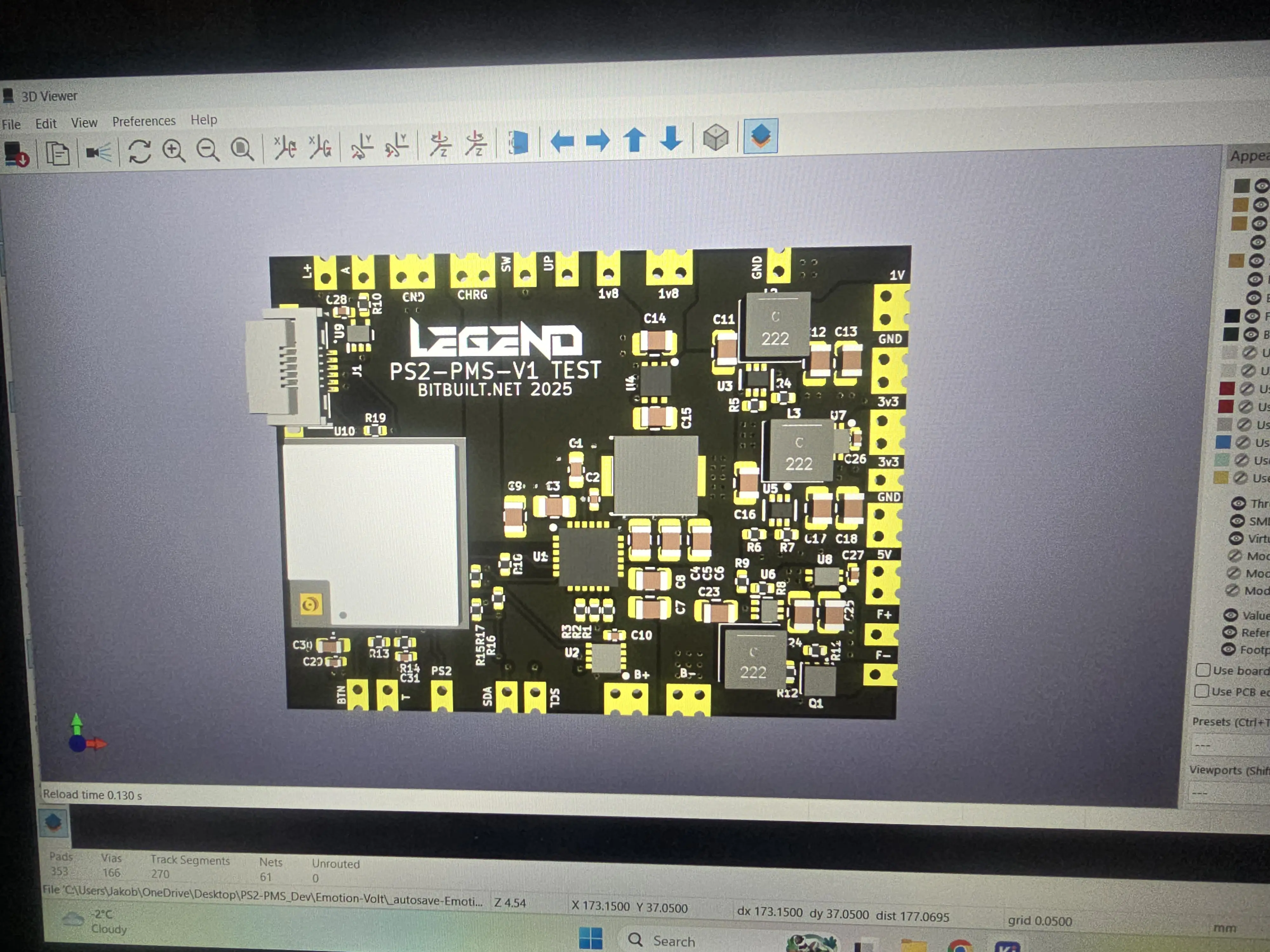Click the zoom to fit magnifier icon
The image size is (1270, 952).
point(242,150)
